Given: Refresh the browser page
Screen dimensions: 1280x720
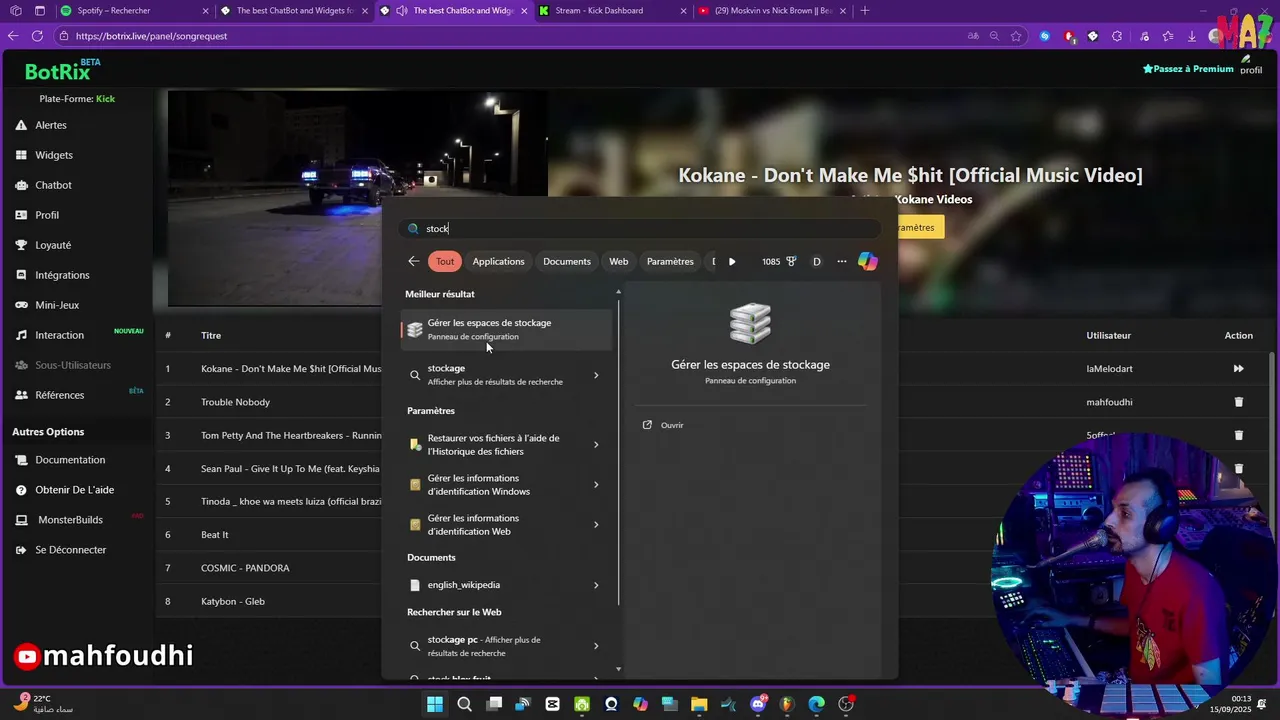Looking at the screenshot, I should 37,36.
